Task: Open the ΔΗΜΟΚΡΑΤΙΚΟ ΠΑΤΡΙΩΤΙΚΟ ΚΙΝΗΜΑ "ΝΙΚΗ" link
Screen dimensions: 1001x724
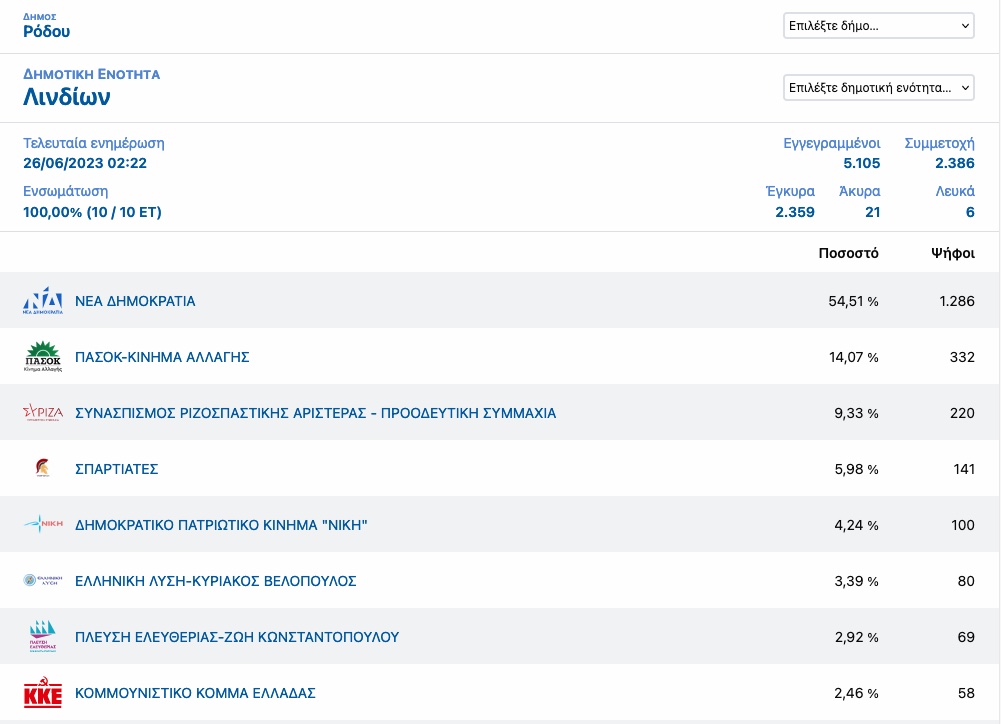Action: [222, 525]
